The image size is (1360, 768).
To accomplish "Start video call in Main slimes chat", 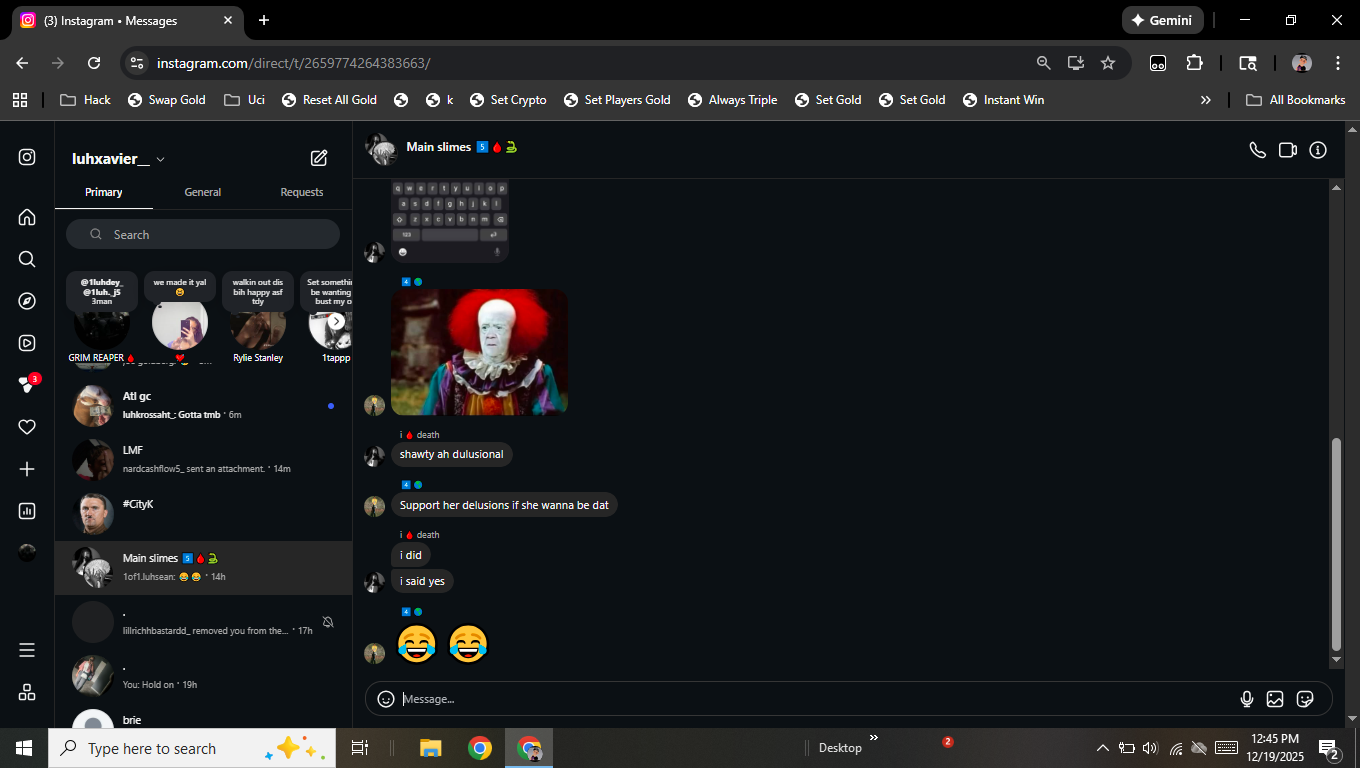I will pos(1288,150).
